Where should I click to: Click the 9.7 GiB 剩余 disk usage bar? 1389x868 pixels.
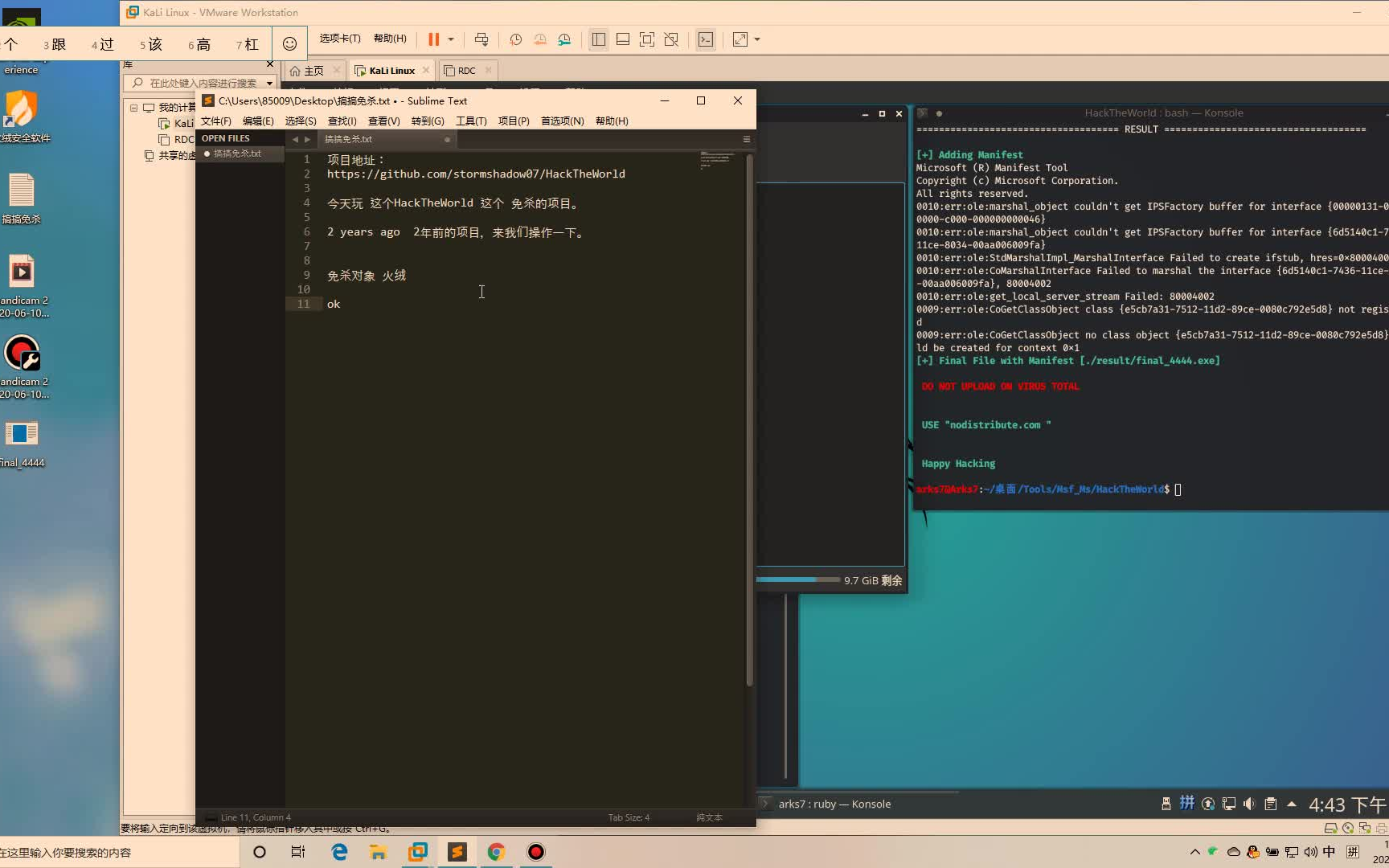click(x=830, y=579)
